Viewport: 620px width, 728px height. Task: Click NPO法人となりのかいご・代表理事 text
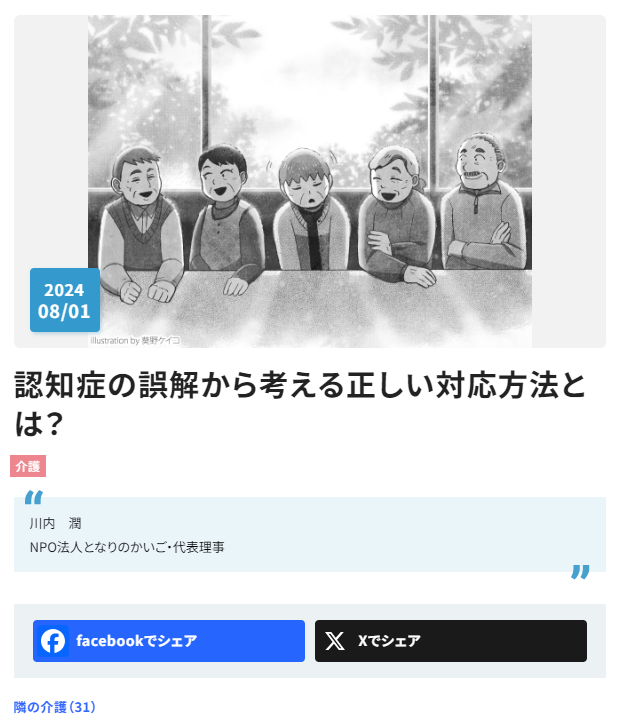127,547
